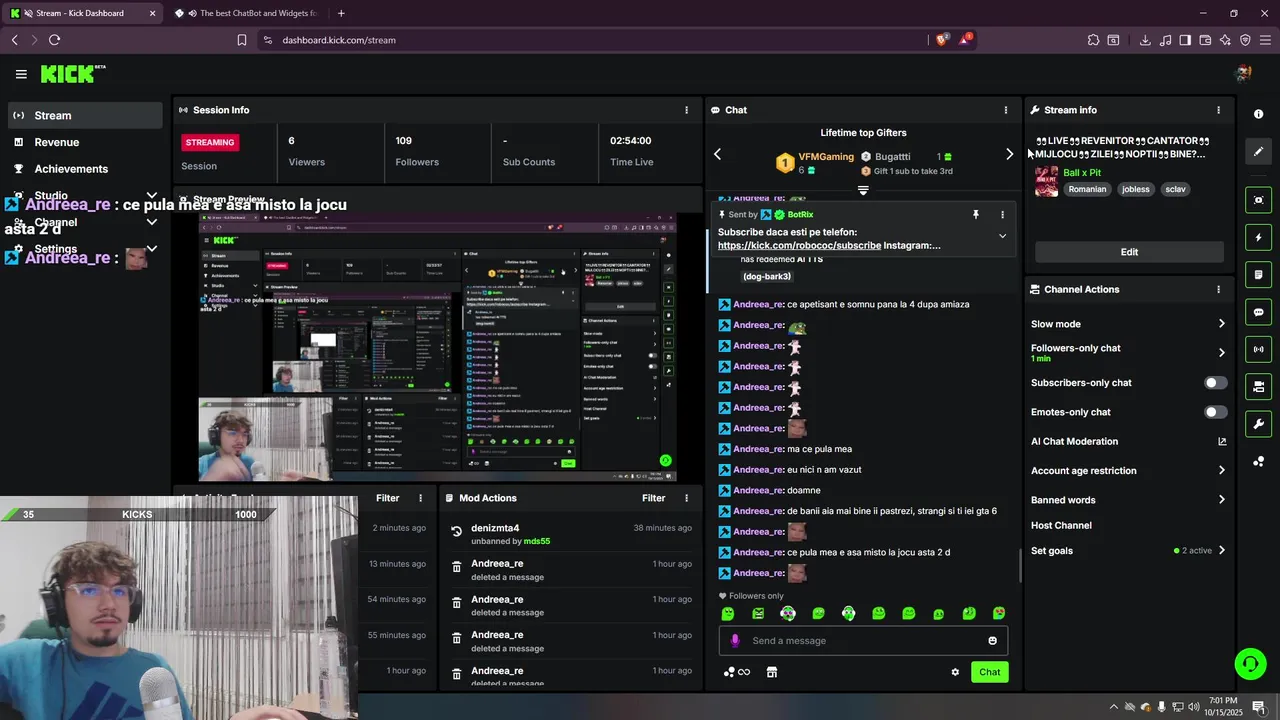Show previous top gifter with left arrow
This screenshot has height=720, width=1280.
pos(717,154)
